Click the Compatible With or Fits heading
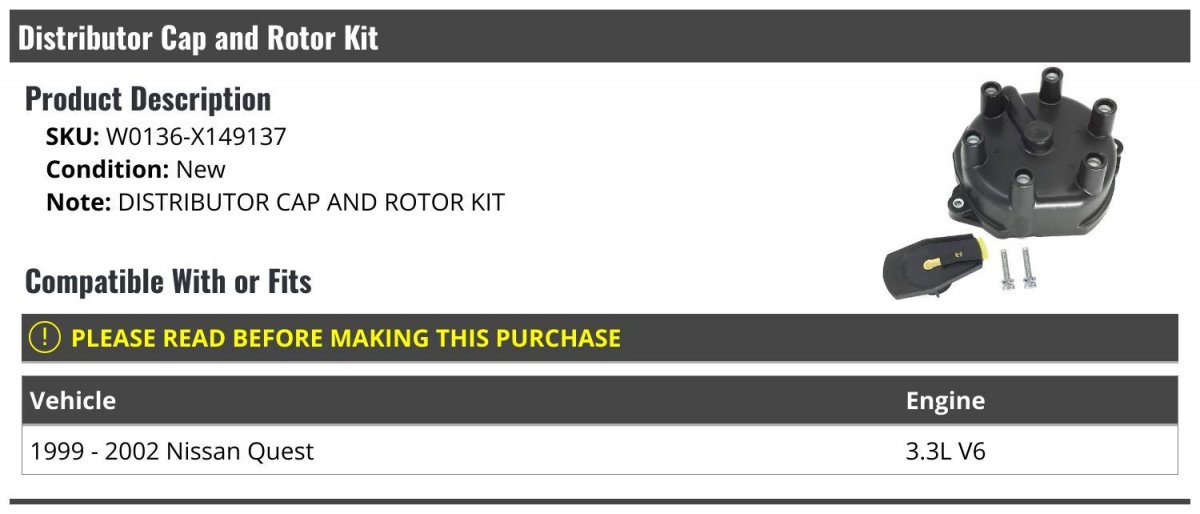The width and height of the screenshot is (1200, 514). (x=168, y=282)
